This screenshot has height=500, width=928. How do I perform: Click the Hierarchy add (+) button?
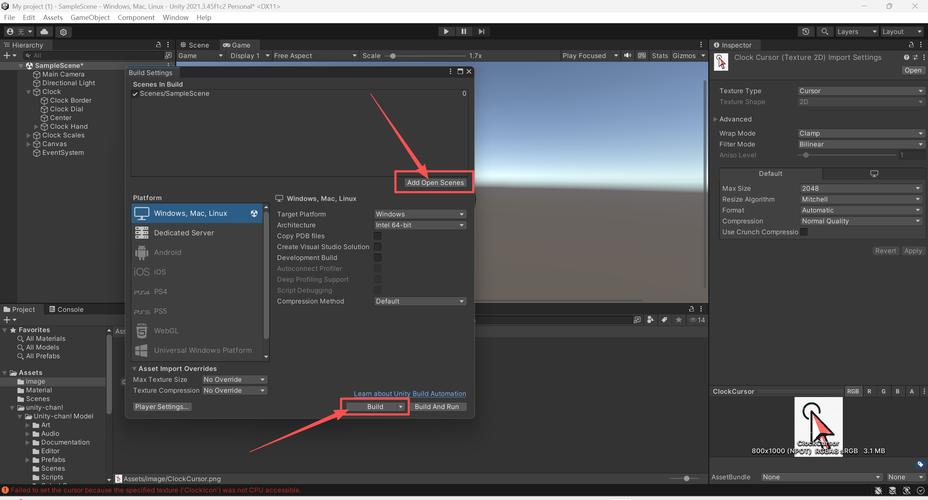(9, 55)
